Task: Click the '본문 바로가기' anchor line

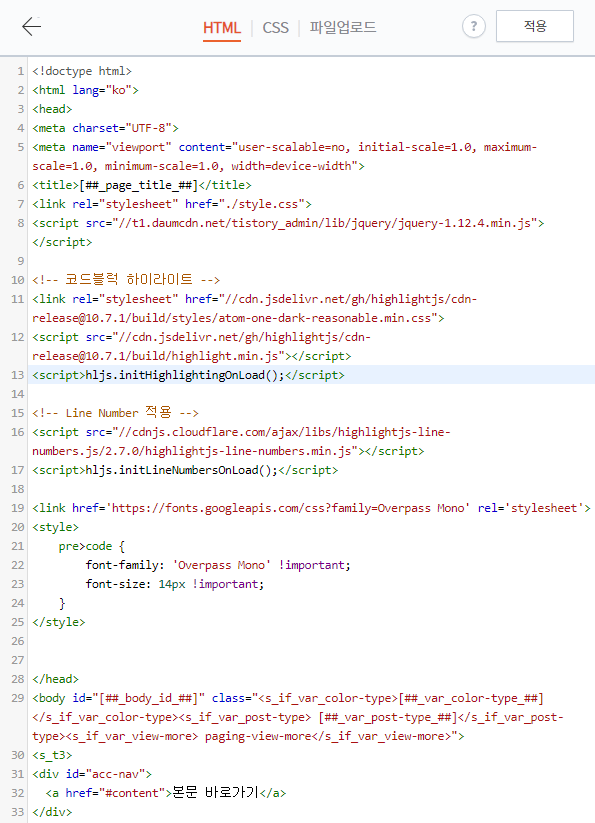Action: 166,793
